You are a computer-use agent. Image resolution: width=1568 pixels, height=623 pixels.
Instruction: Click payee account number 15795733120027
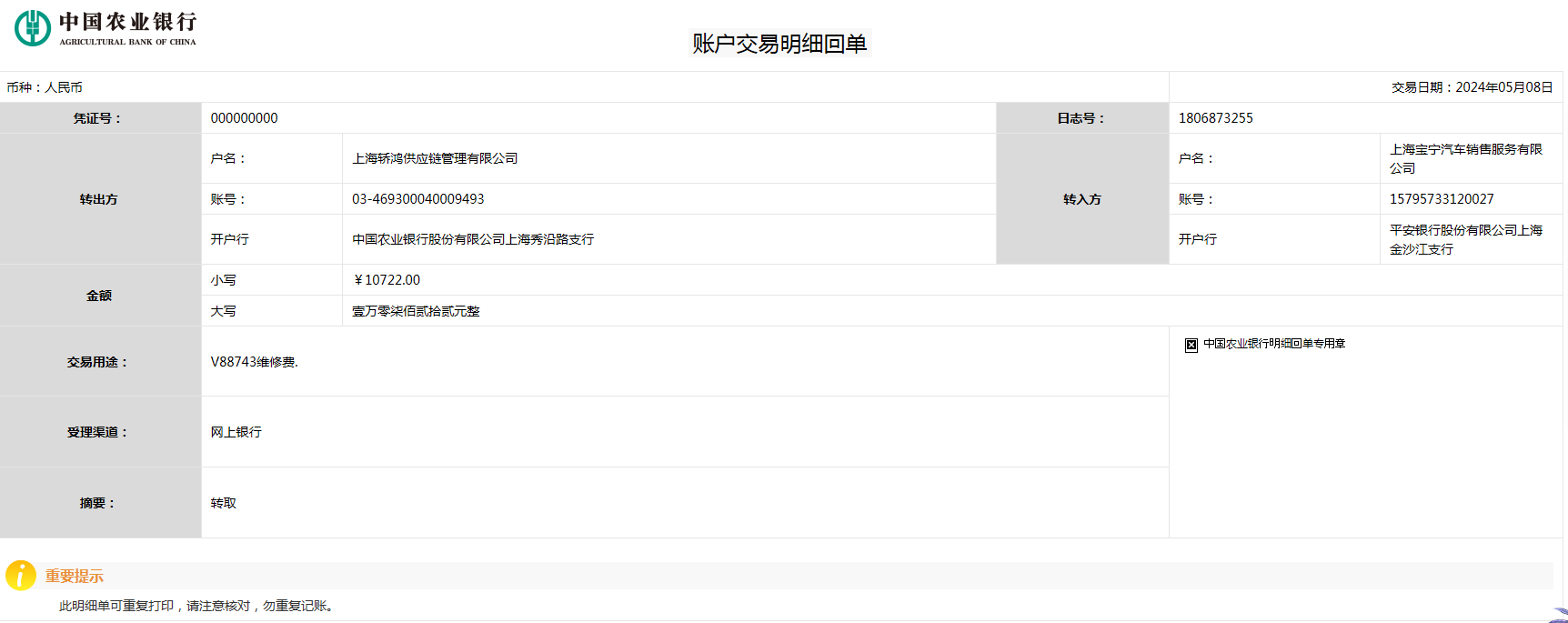(x=1441, y=199)
